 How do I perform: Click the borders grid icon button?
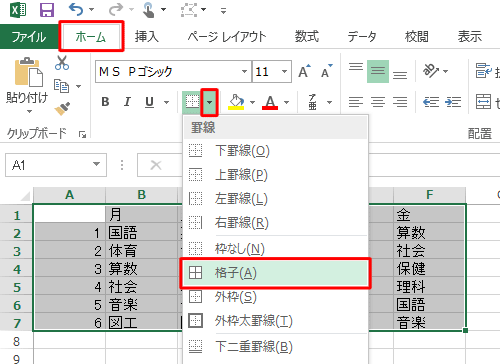point(192,102)
